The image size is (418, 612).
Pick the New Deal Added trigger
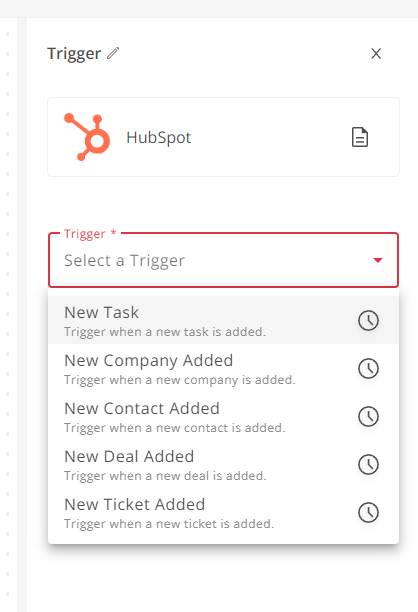(223, 464)
